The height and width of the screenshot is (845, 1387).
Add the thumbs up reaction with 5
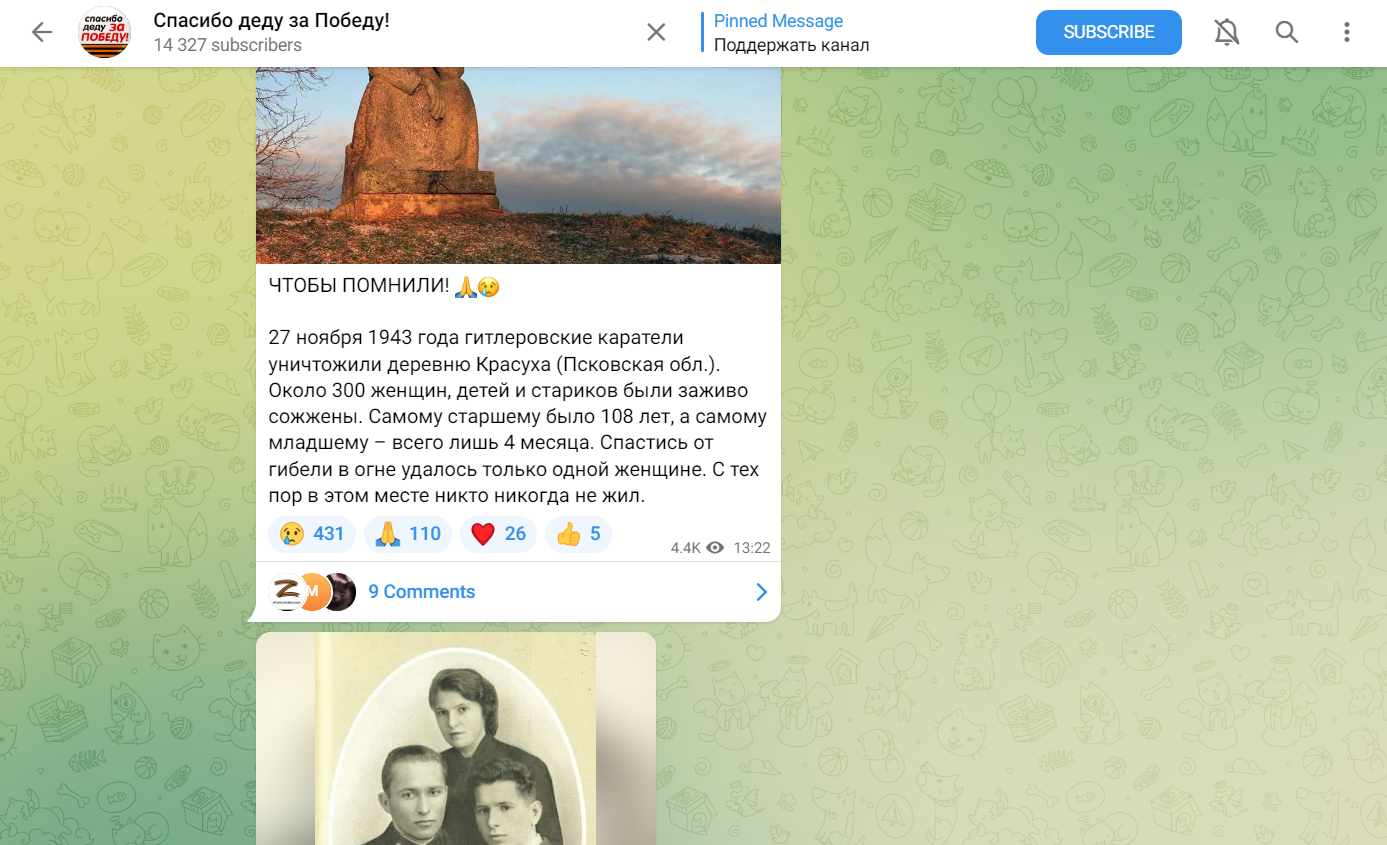click(x=578, y=534)
